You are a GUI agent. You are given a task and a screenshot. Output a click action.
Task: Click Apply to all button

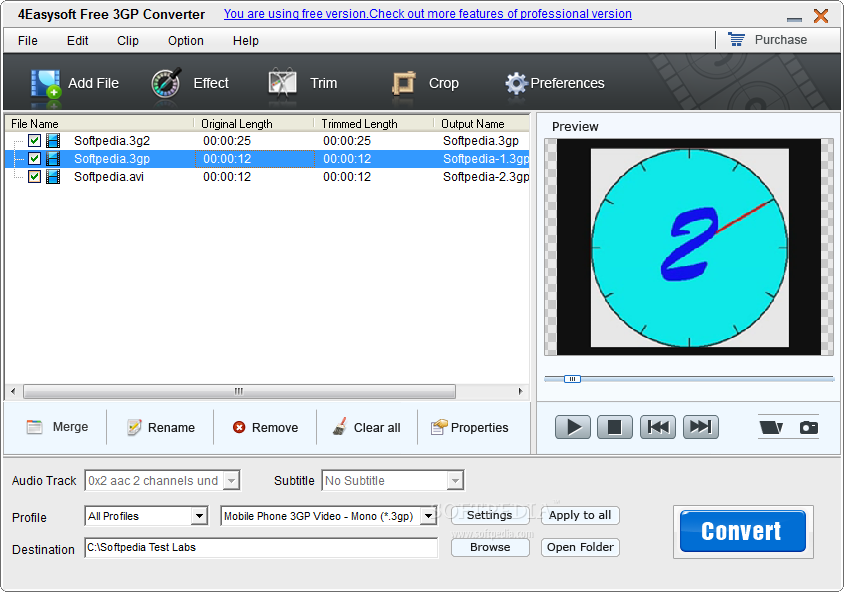(x=580, y=516)
